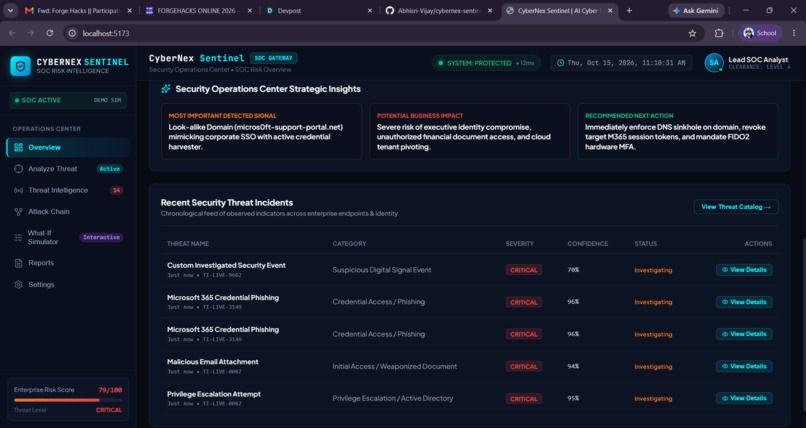
Task: Click the Threat Intelligence 14 count badge
Action: 116,190
